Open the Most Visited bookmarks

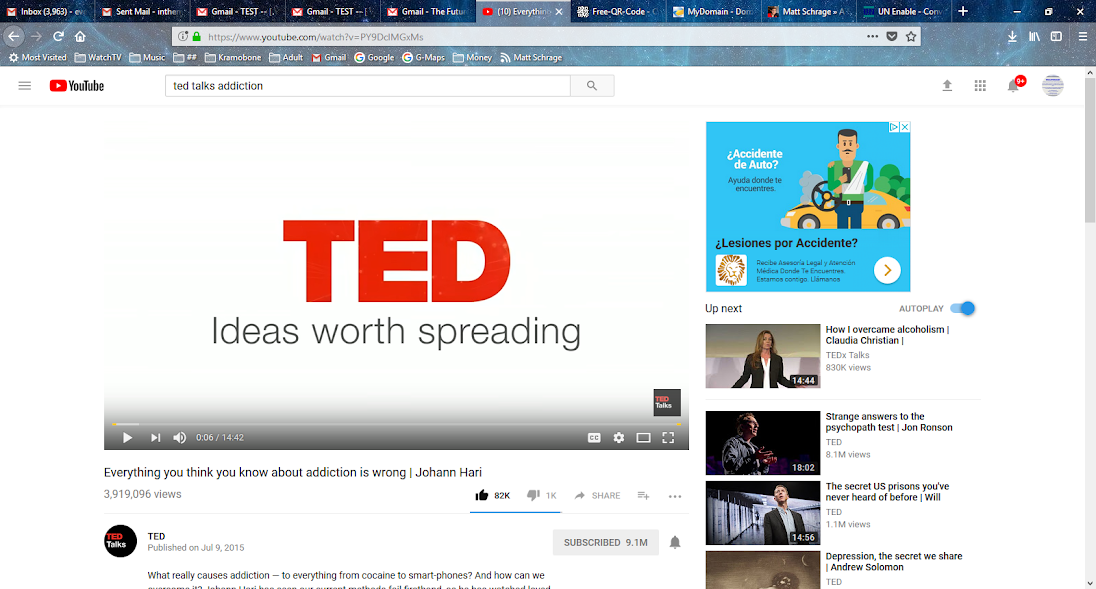click(x=37, y=57)
